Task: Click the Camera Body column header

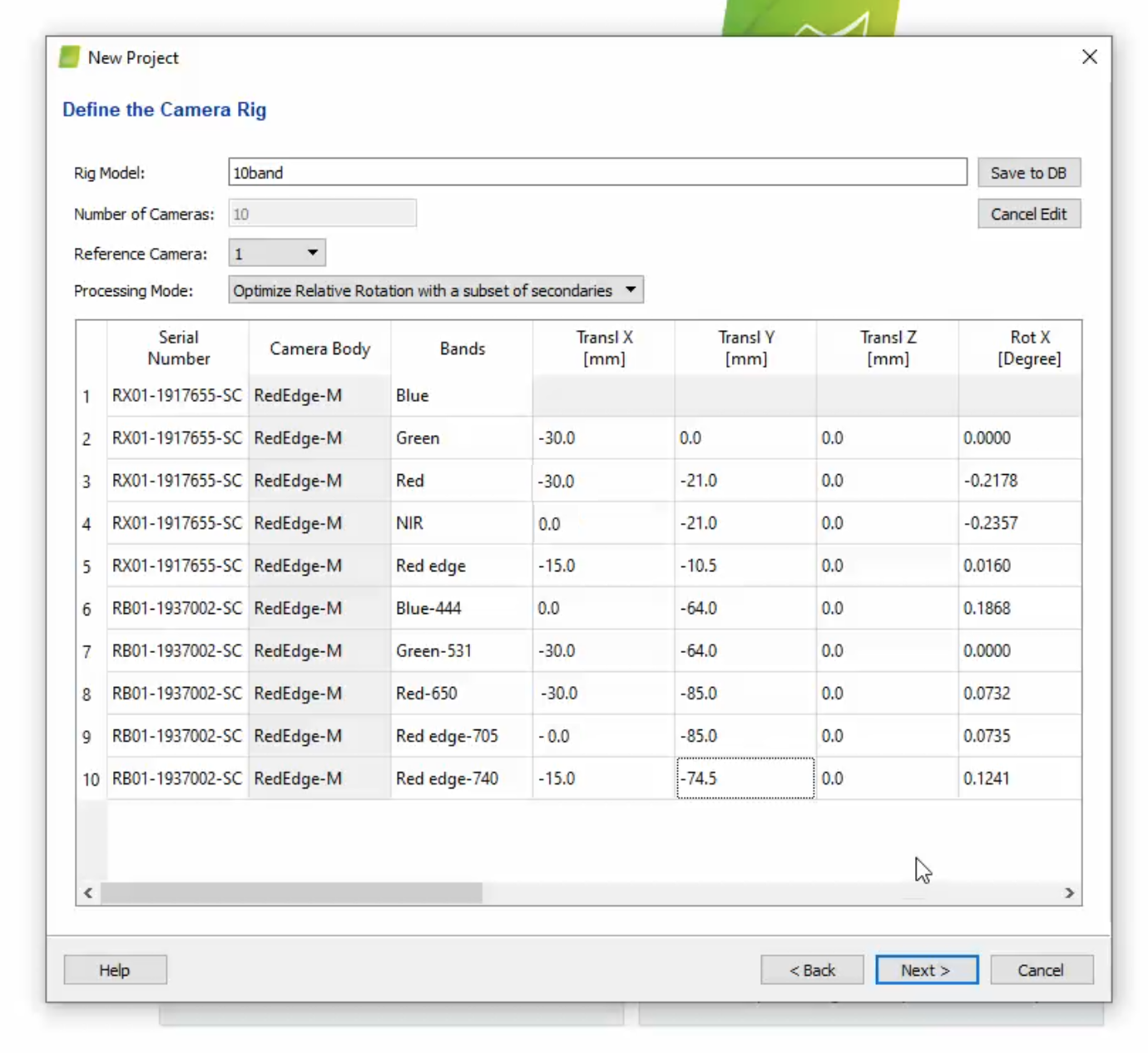Action: (319, 348)
